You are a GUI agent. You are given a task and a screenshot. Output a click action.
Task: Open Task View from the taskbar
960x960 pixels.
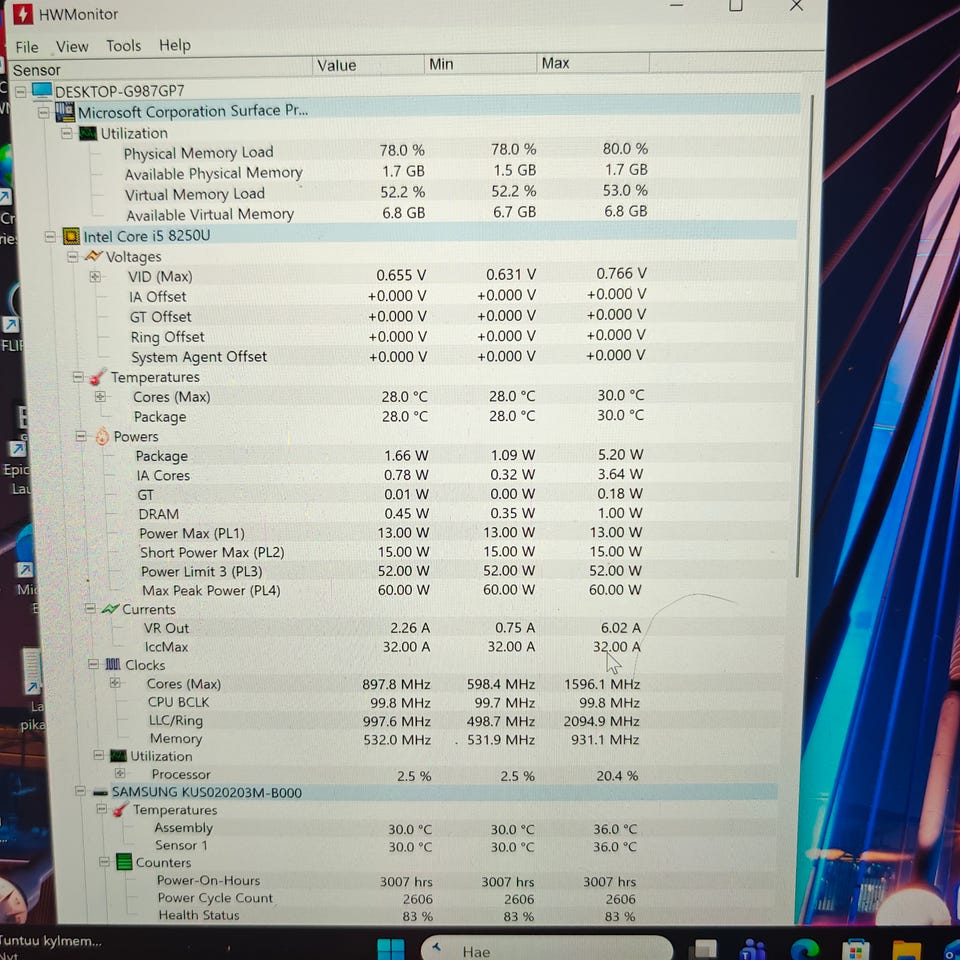[704, 950]
